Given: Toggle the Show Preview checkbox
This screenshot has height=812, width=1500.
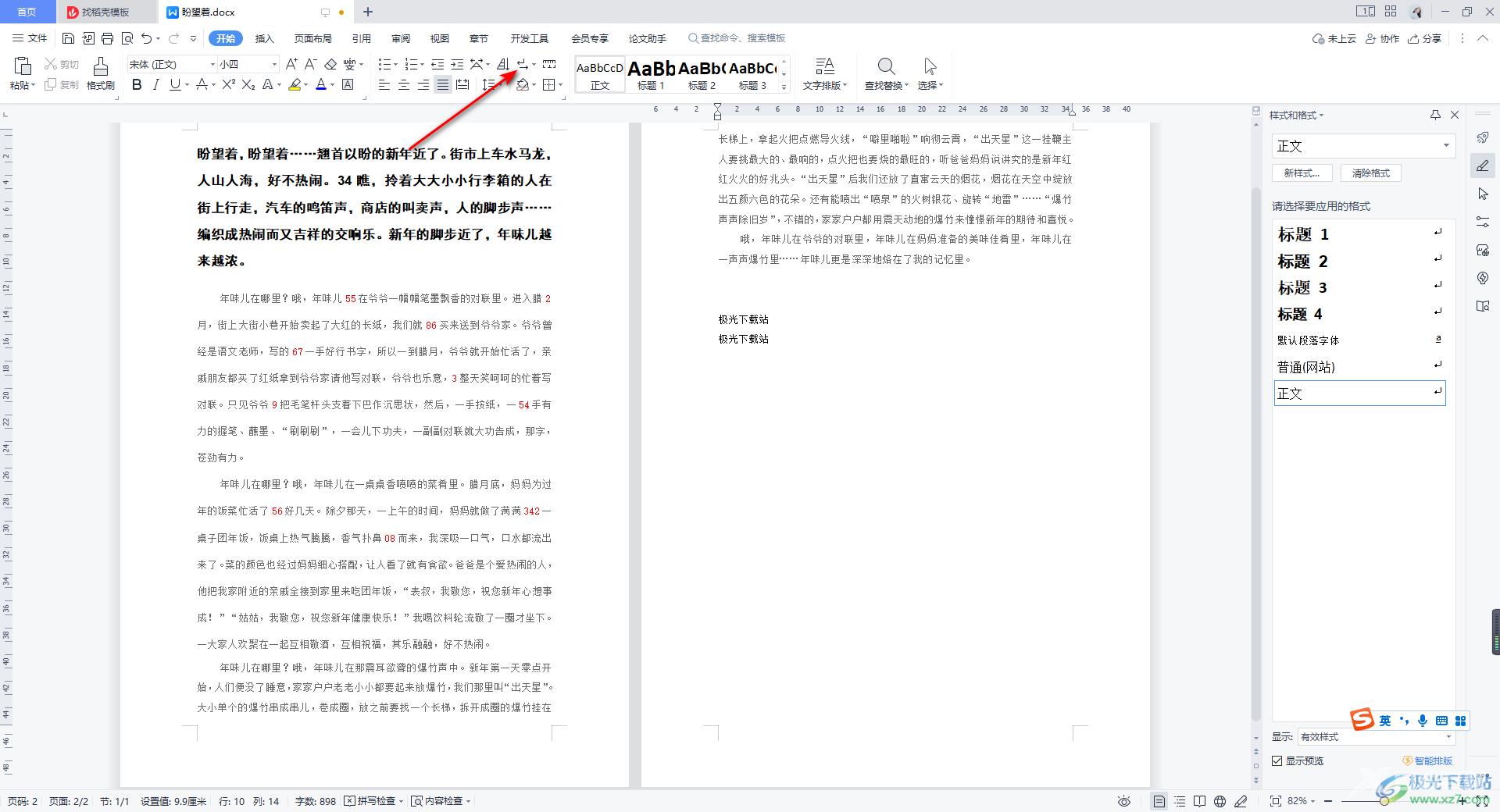Looking at the screenshot, I should tap(1277, 760).
